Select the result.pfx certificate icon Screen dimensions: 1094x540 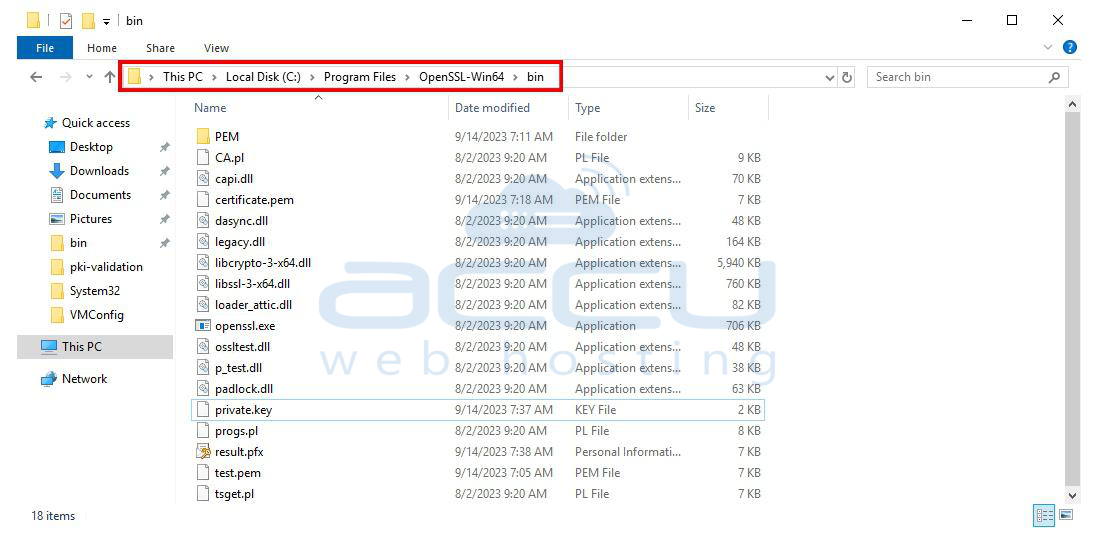(x=203, y=451)
